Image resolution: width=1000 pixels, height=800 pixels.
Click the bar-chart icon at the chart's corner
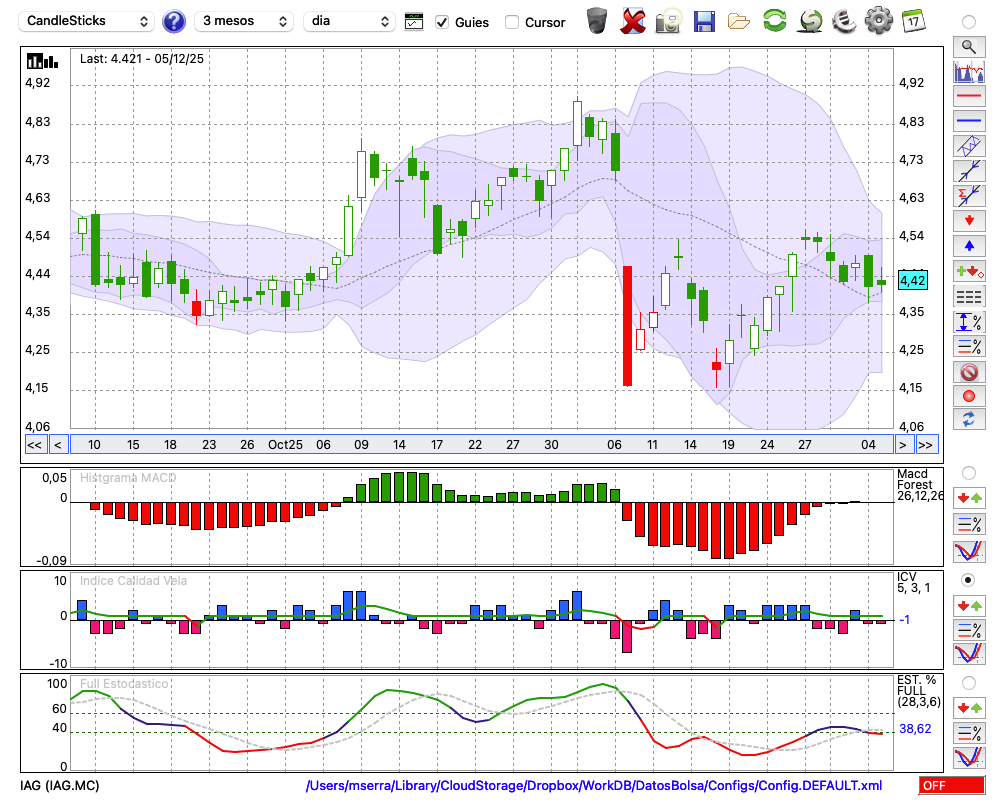pos(42,61)
